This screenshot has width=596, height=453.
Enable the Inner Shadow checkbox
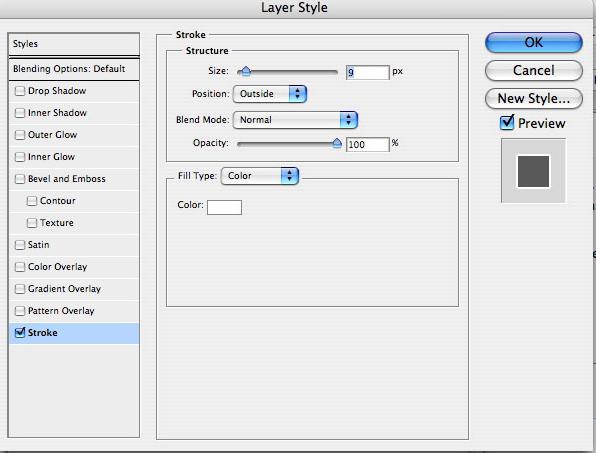click(x=19, y=113)
